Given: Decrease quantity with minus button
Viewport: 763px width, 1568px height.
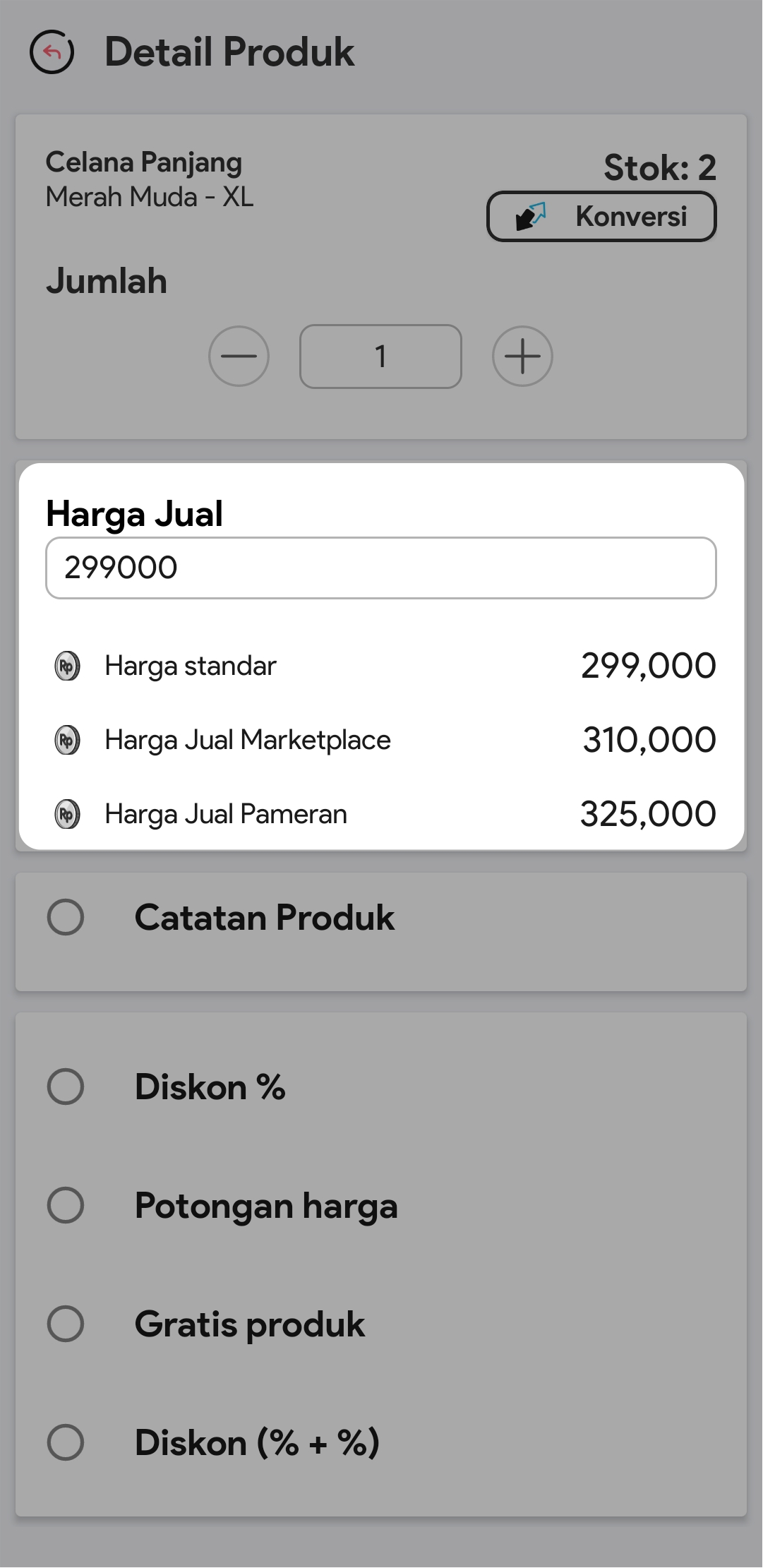Looking at the screenshot, I should 239,357.
